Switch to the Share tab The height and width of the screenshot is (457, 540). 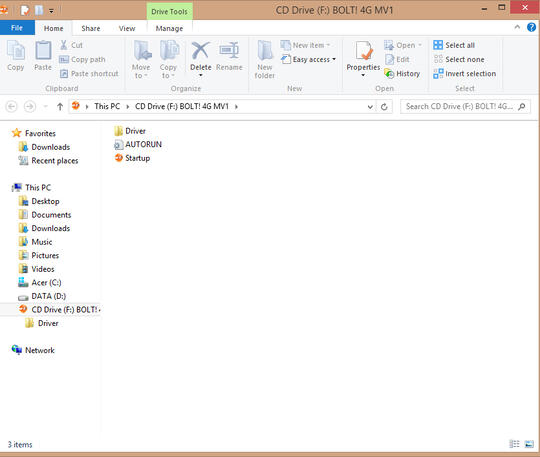pyautogui.click(x=91, y=28)
